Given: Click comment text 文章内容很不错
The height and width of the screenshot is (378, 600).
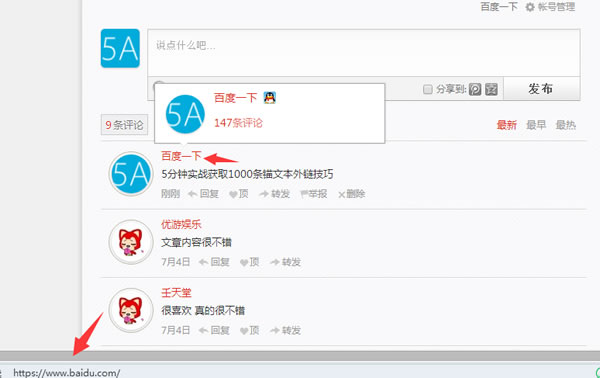Looking at the screenshot, I should 196,242.
